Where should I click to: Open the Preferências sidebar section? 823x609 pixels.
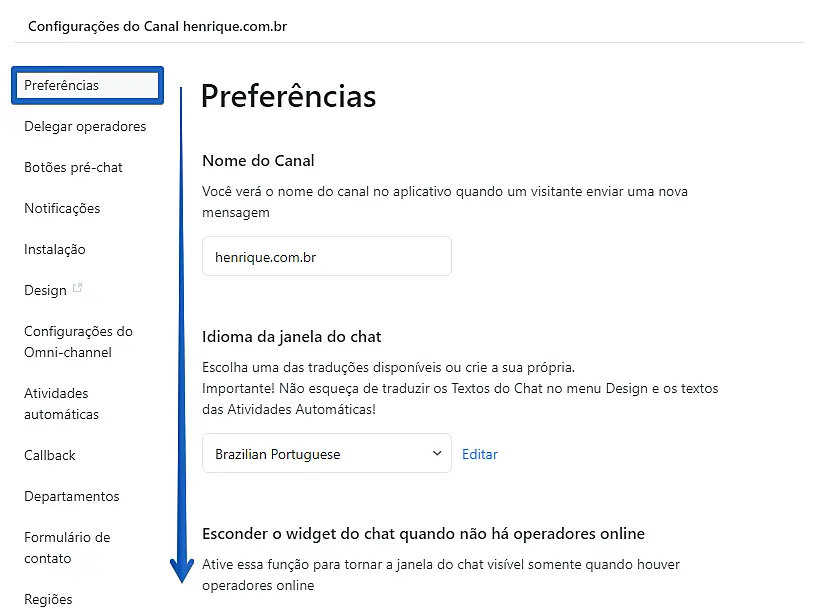62,86
